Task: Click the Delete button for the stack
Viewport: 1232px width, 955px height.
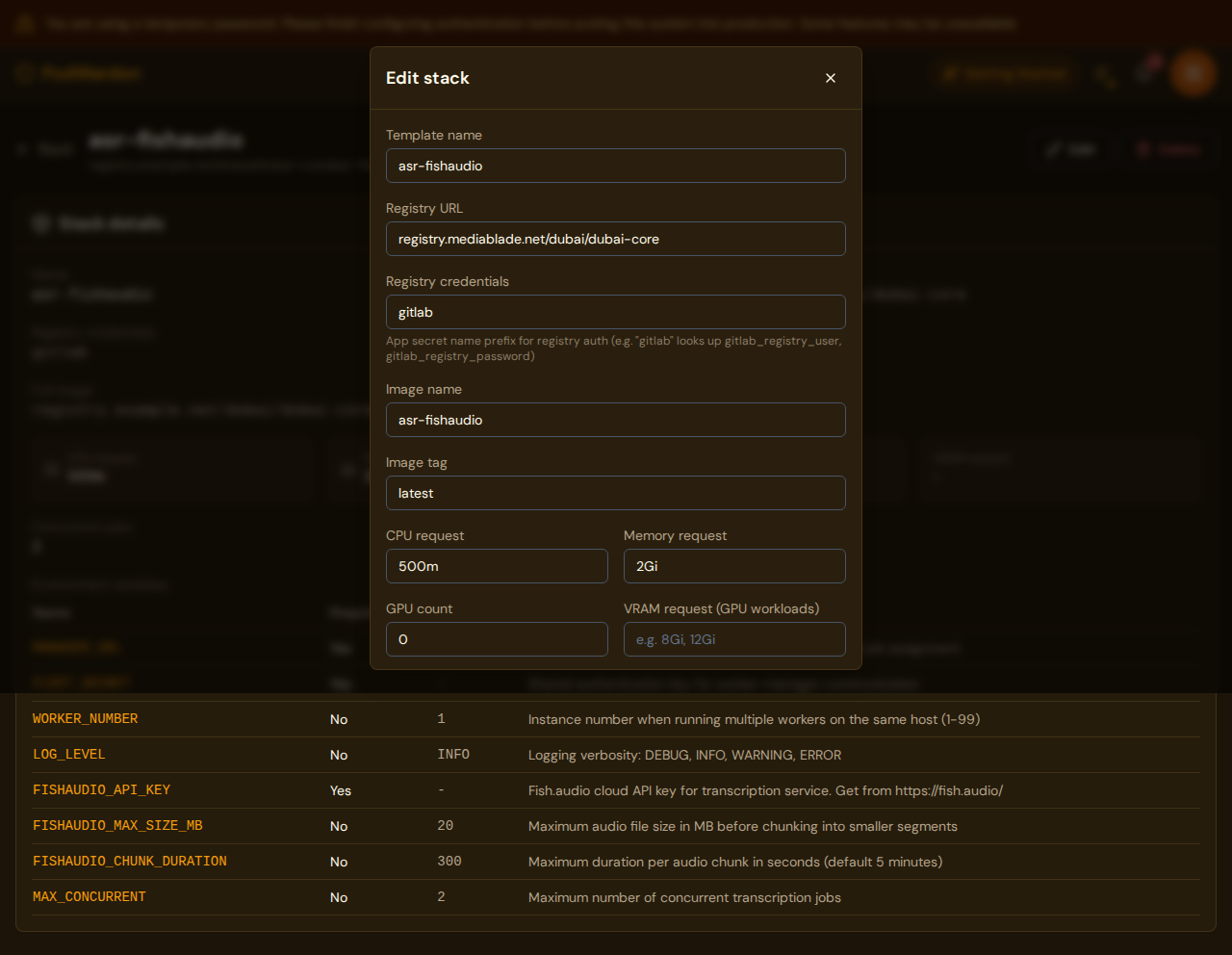Action: click(1168, 149)
